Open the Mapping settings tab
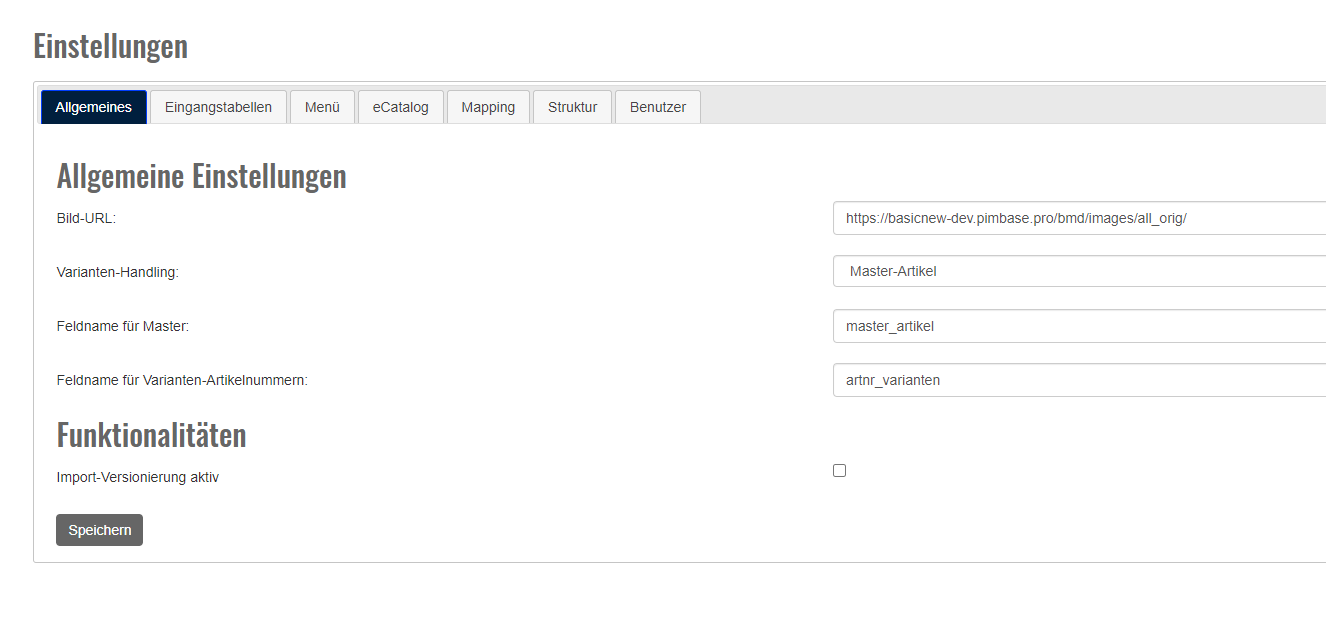This screenshot has width=1326, height=639. coord(488,107)
